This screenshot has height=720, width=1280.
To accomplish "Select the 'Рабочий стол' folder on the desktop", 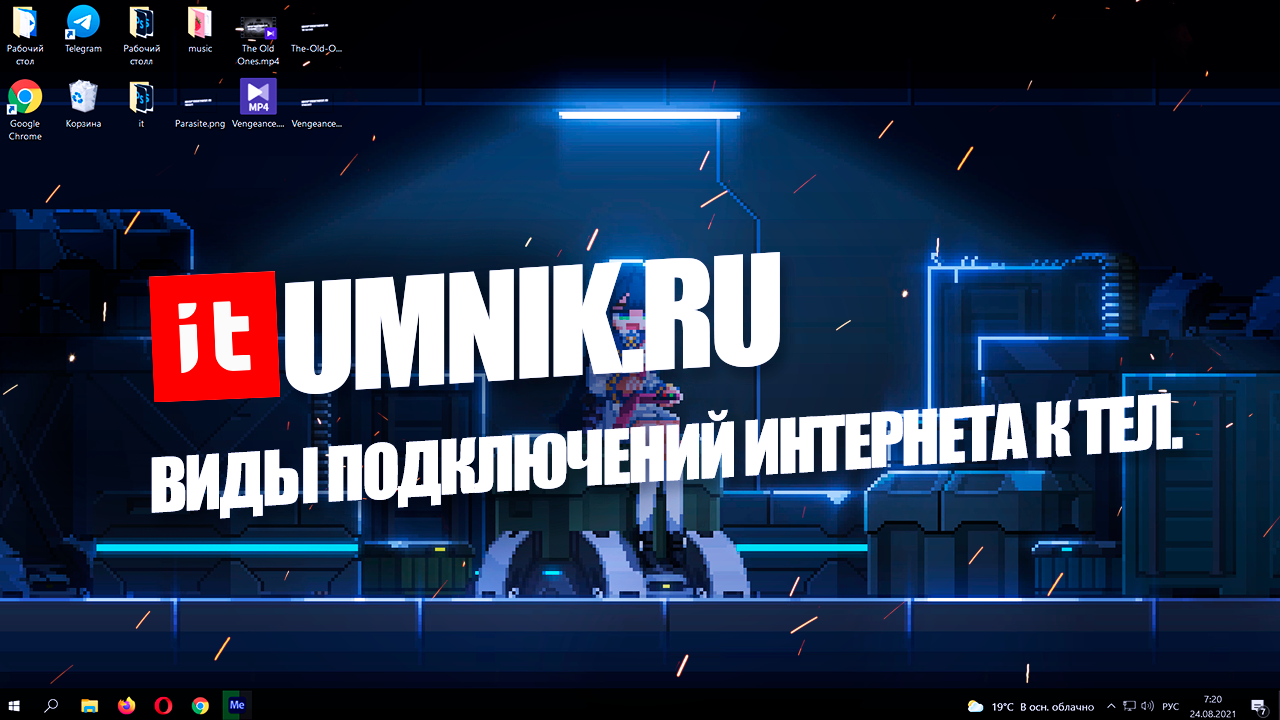I will (25, 35).
